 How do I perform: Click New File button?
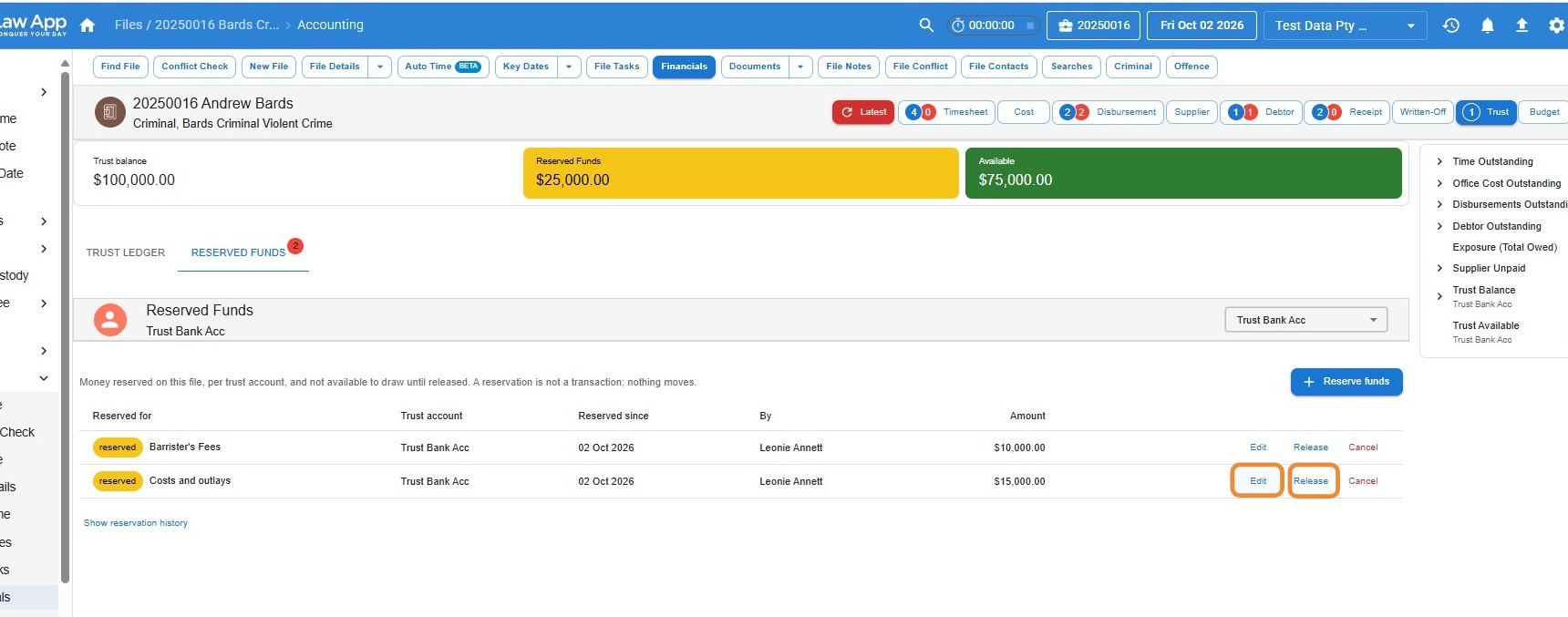pyautogui.click(x=269, y=67)
